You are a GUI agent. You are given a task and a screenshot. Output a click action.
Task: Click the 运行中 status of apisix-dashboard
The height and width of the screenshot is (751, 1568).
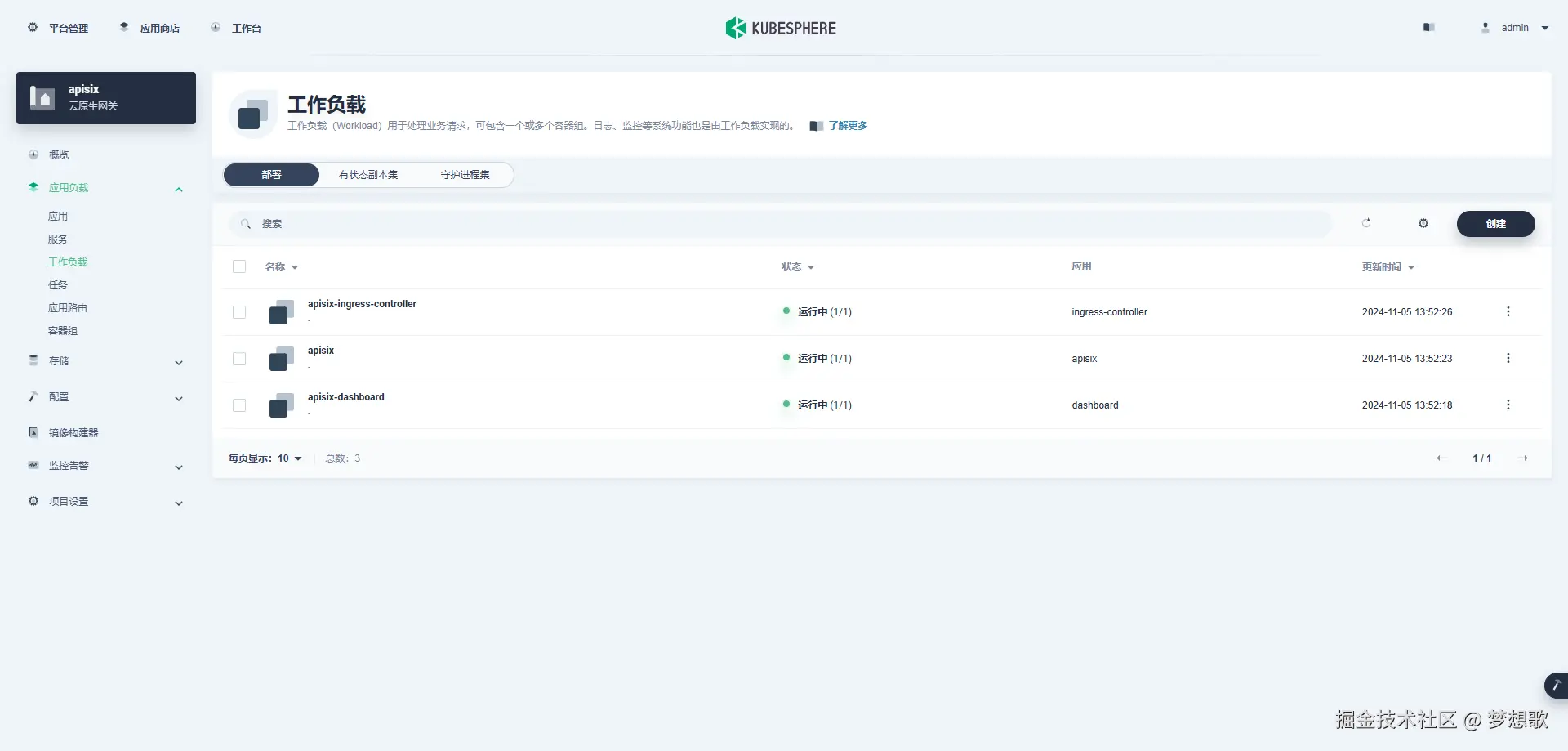click(817, 405)
